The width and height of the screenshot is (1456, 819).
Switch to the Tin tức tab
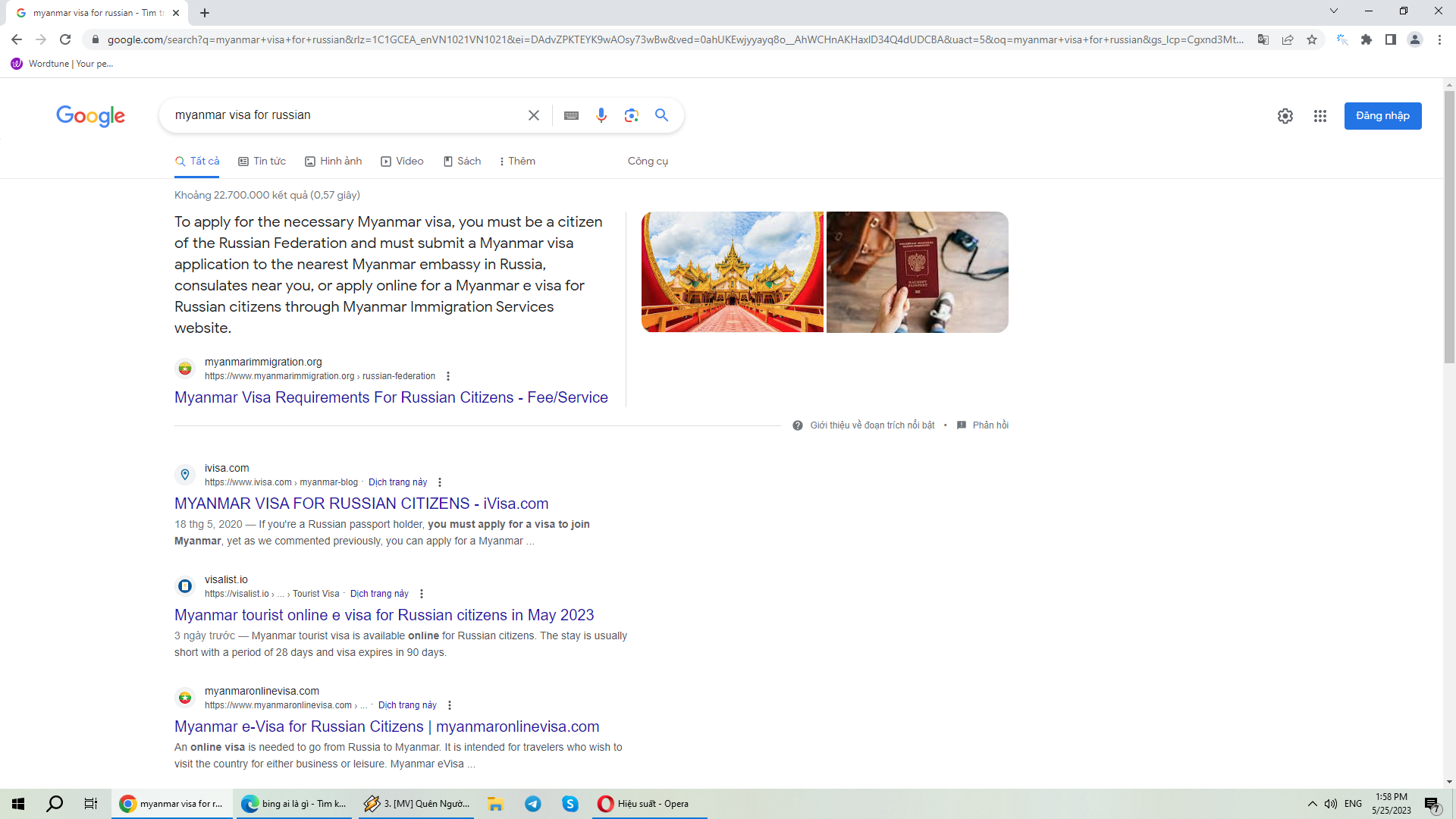click(262, 162)
